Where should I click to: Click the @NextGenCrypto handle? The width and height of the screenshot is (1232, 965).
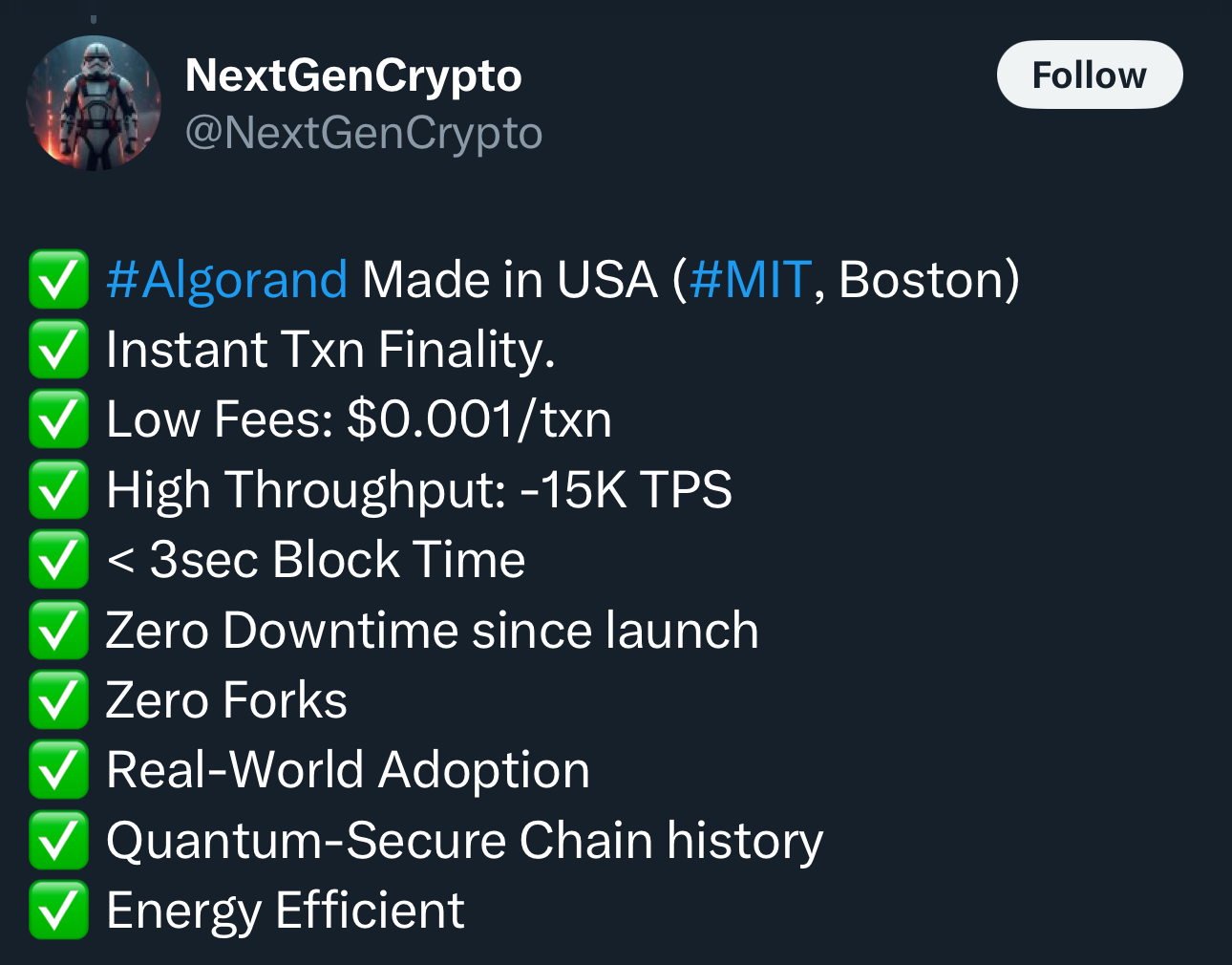364,132
